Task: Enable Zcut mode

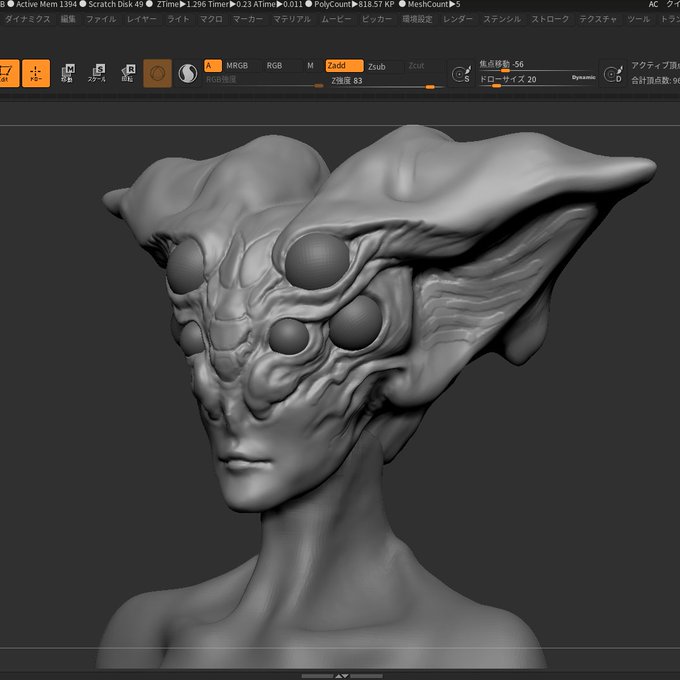Action: (x=416, y=66)
